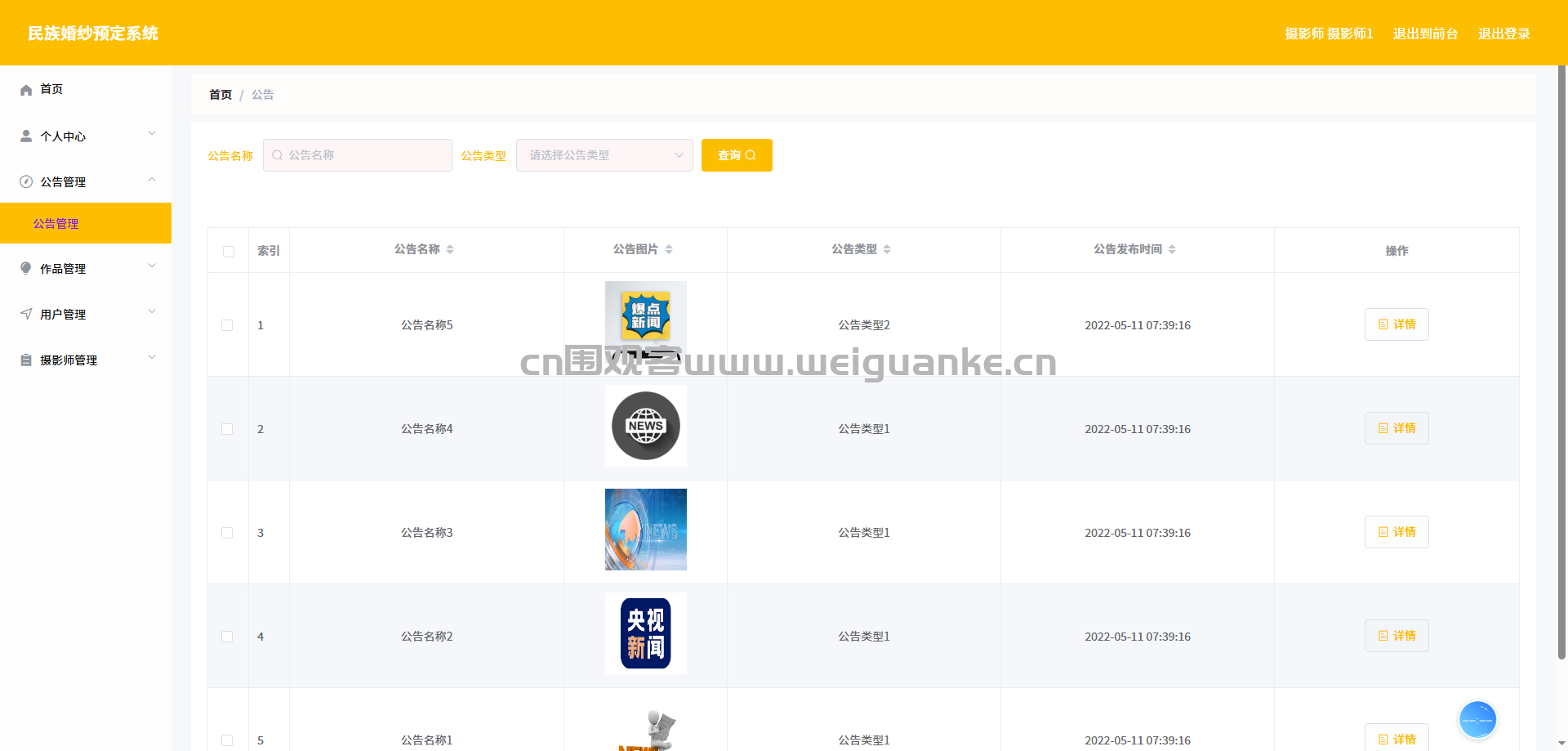
Task: Click 首页 in the breadcrumb
Action: pyautogui.click(x=220, y=95)
